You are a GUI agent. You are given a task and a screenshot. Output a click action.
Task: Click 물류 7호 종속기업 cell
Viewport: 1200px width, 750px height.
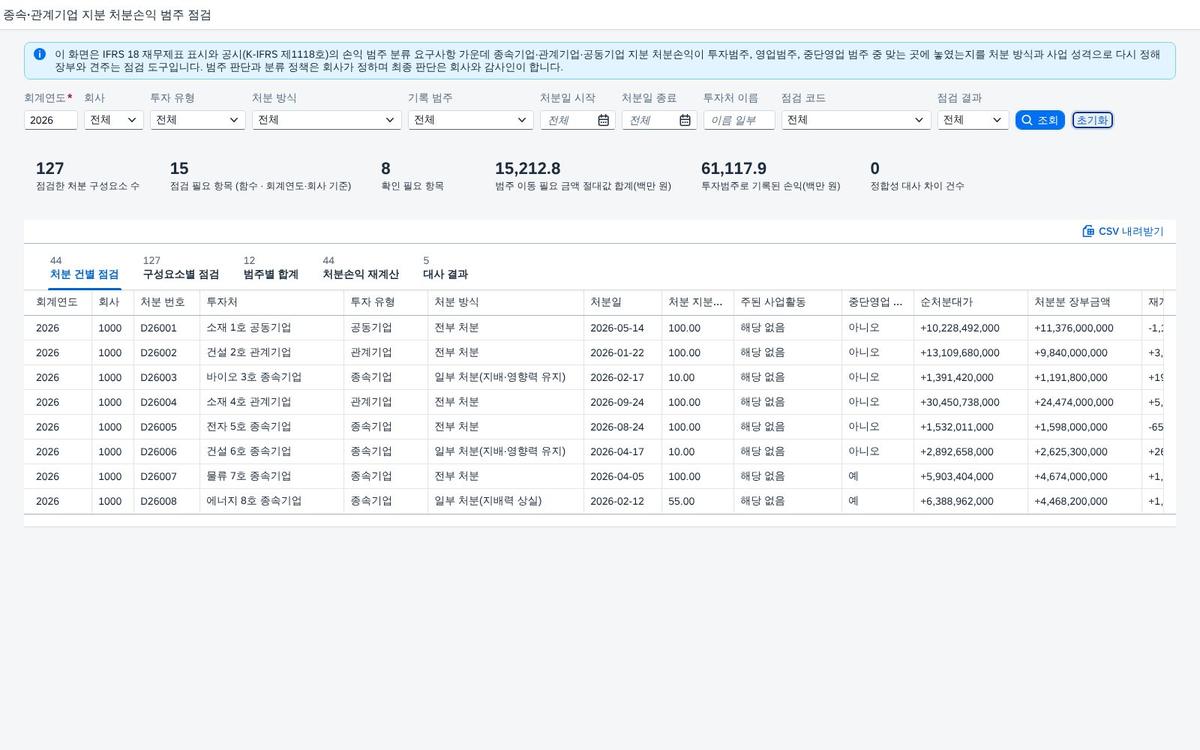point(271,477)
